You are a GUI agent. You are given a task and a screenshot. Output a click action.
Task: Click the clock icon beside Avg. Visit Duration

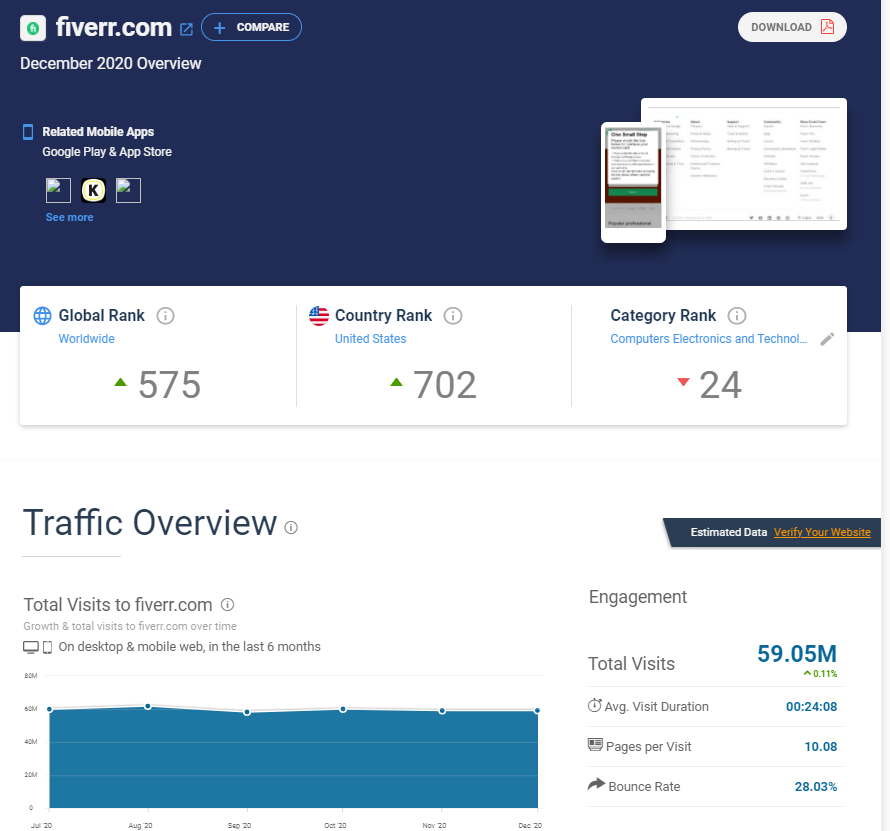click(x=593, y=706)
